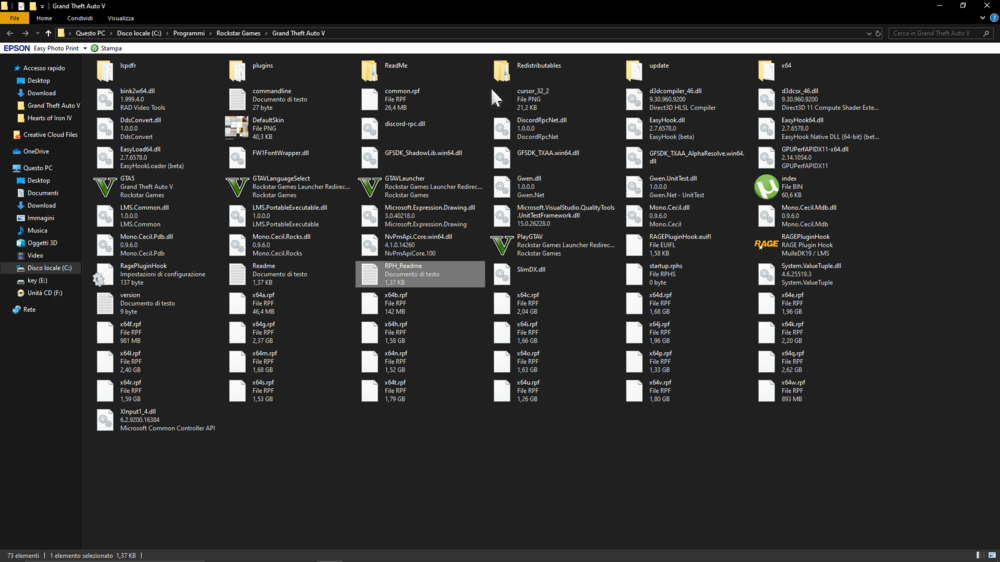
Task: Open the Visualizza ribbon tab
Action: (121, 18)
